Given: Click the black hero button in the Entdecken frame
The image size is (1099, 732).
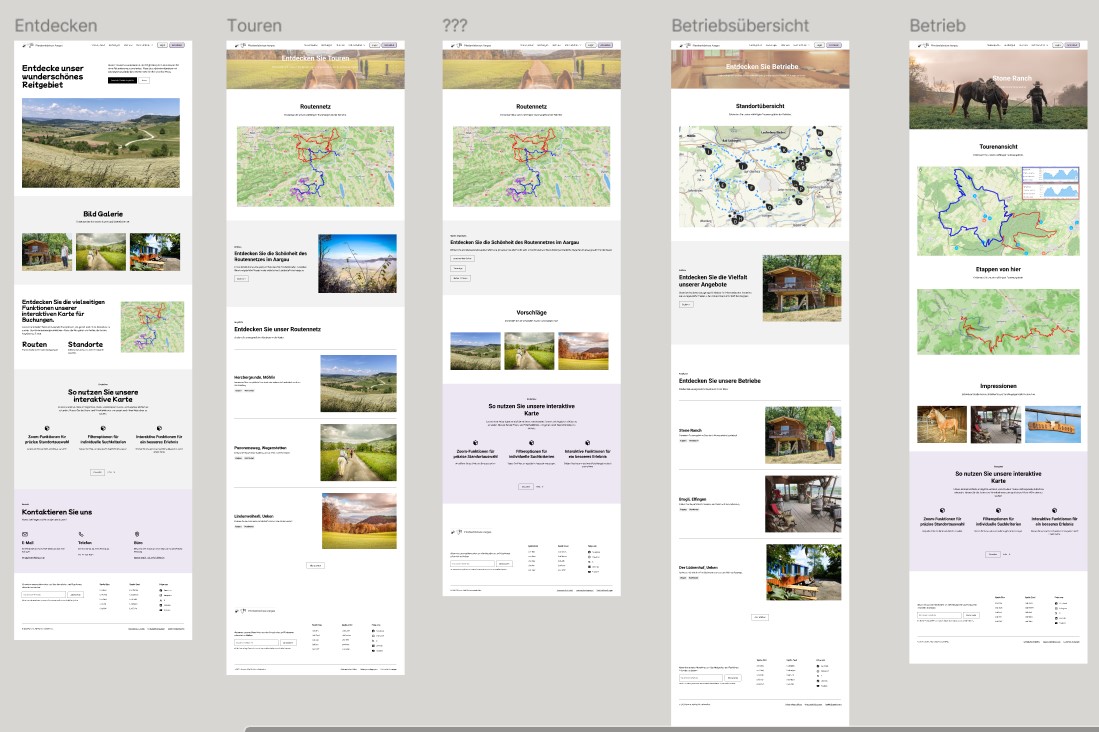Looking at the screenshot, I should click(x=122, y=80).
